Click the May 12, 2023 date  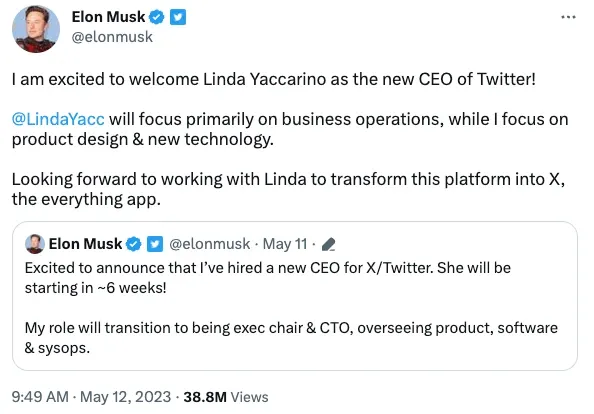click(x=125, y=397)
